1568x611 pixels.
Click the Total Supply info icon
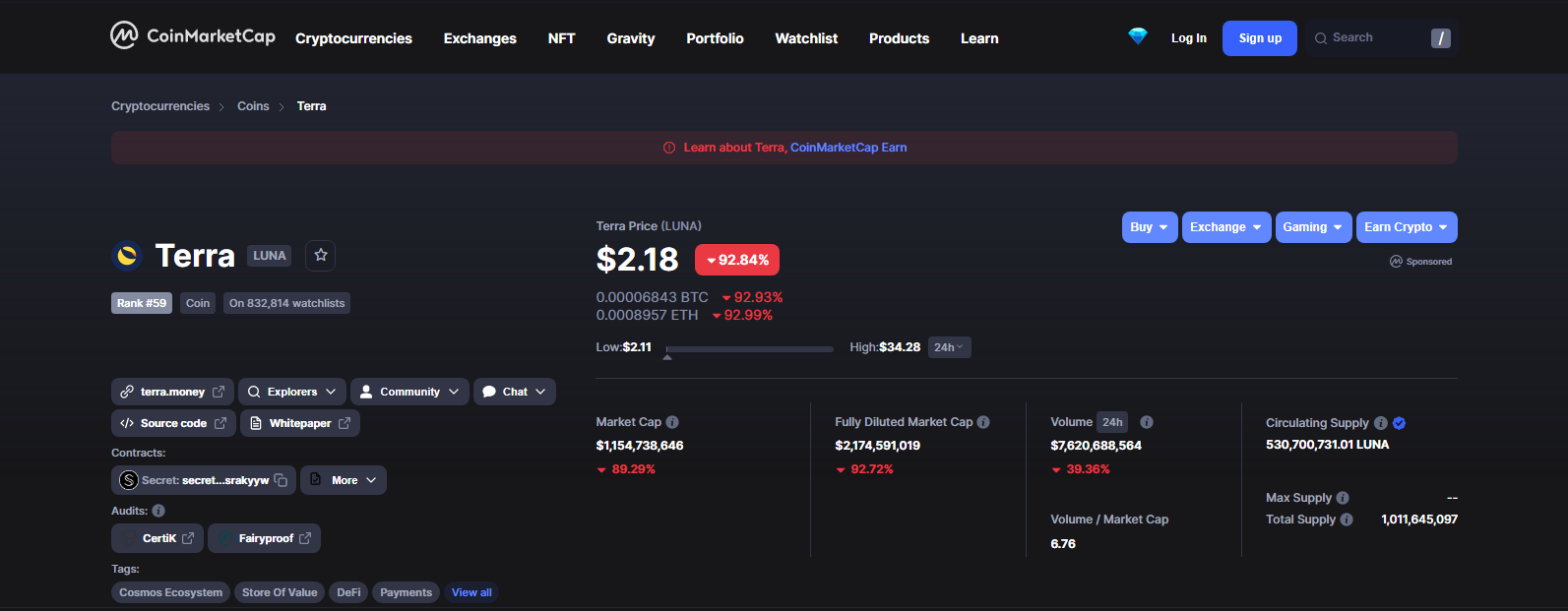tap(1347, 519)
